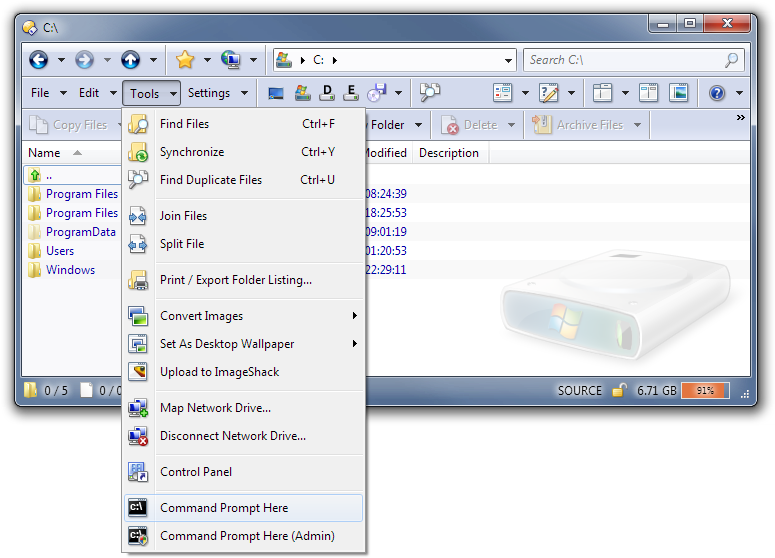Image resolution: width=775 pixels, height=558 pixels.
Task: Click the binoculars find icon in toolbar
Action: point(430,93)
